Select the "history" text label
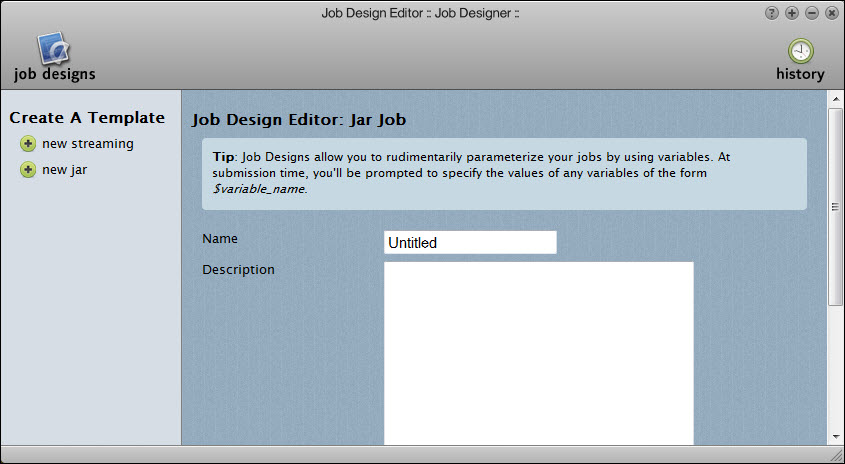845x464 pixels. [800, 74]
